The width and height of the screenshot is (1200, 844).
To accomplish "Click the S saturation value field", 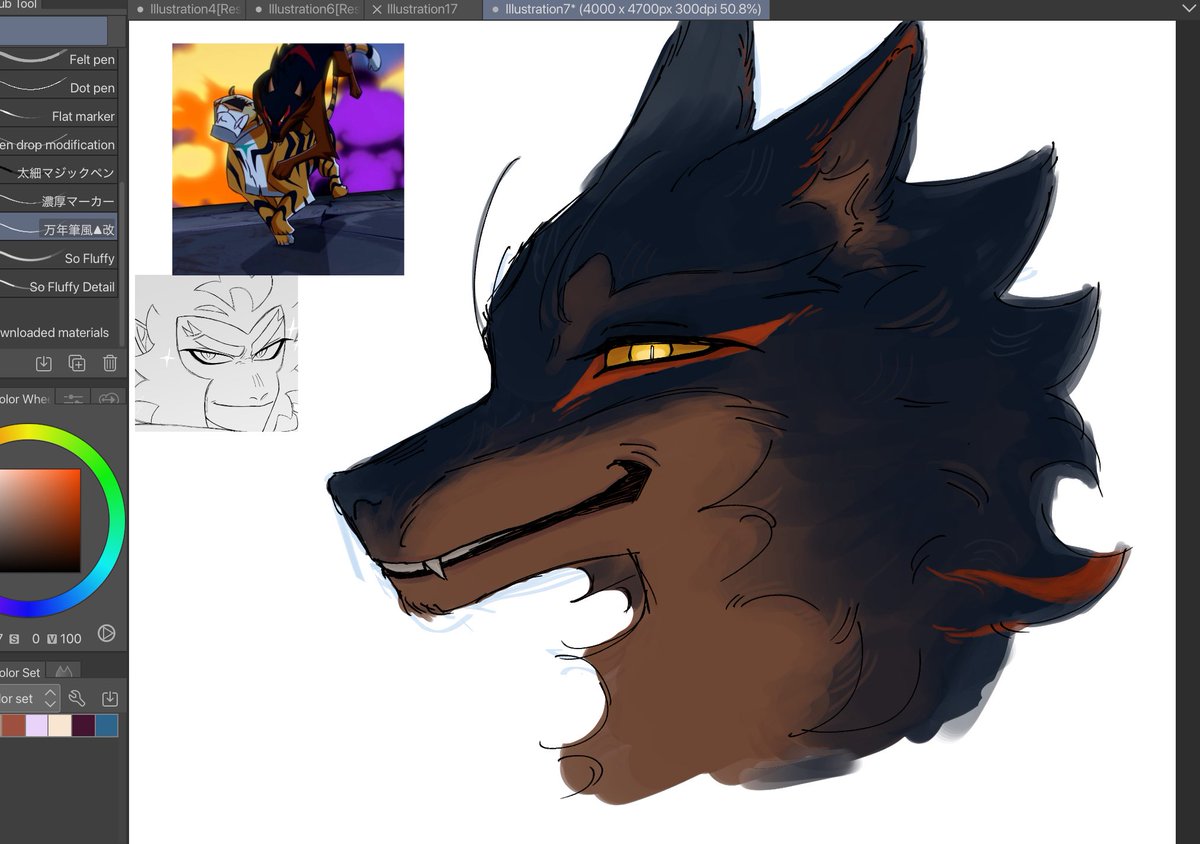I will pyautogui.click(x=36, y=638).
